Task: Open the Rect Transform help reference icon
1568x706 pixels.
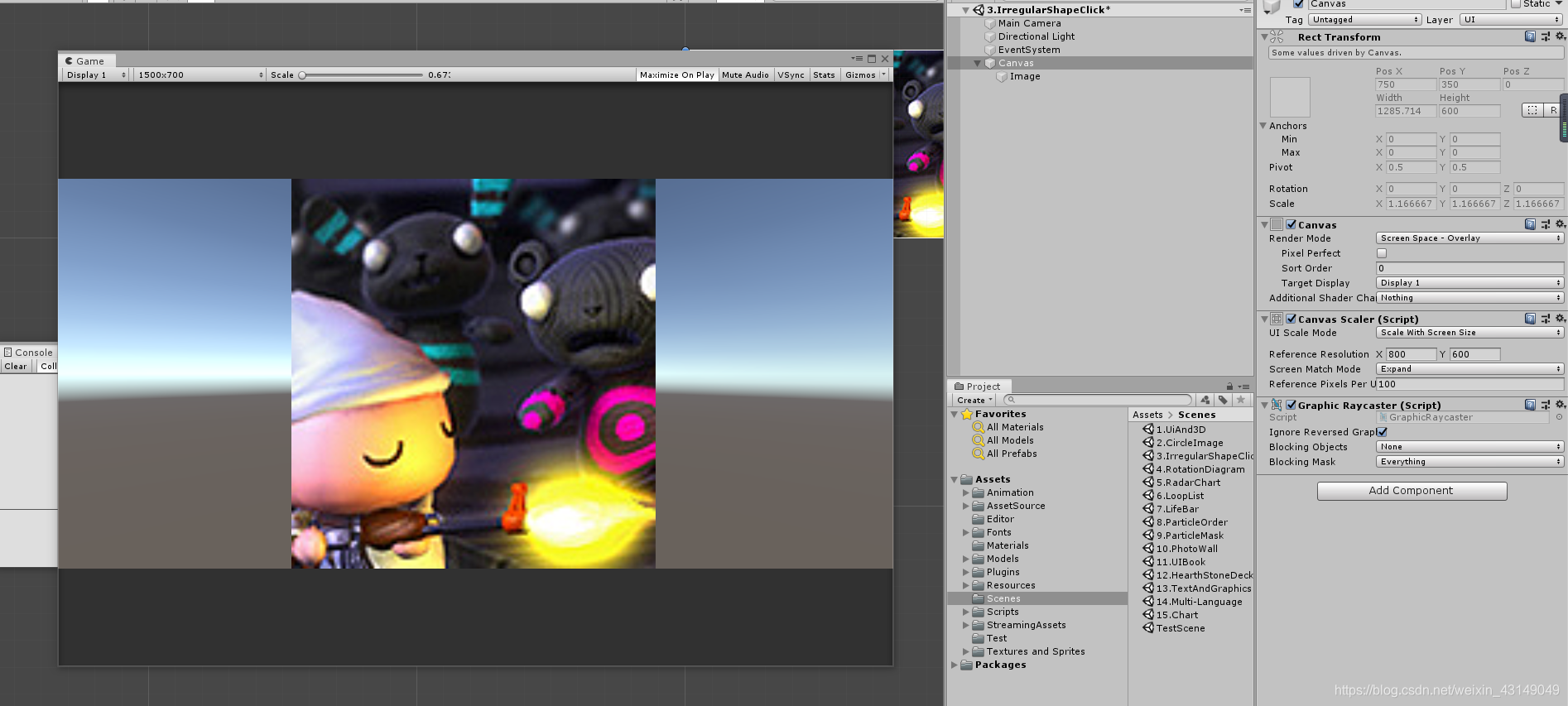Action: click(1530, 36)
